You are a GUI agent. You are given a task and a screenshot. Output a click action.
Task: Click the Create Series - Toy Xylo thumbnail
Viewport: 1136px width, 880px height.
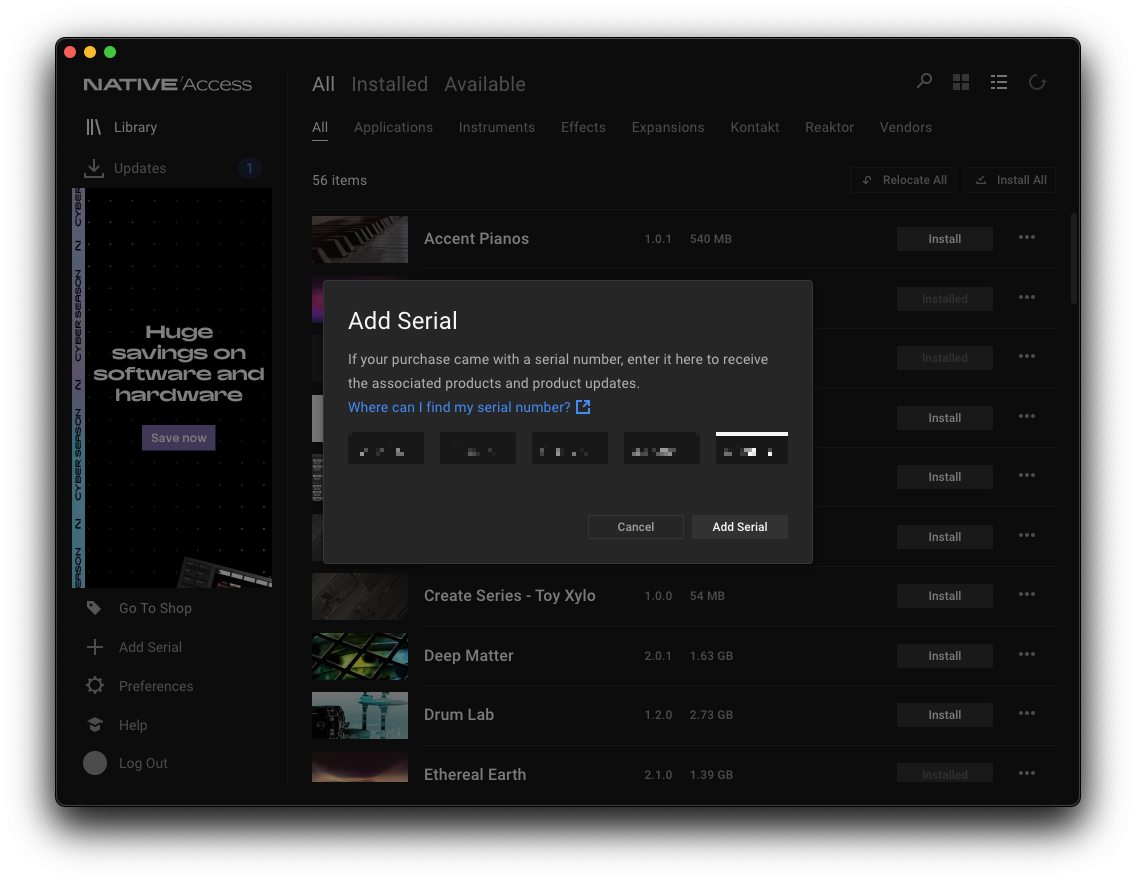tap(359, 596)
